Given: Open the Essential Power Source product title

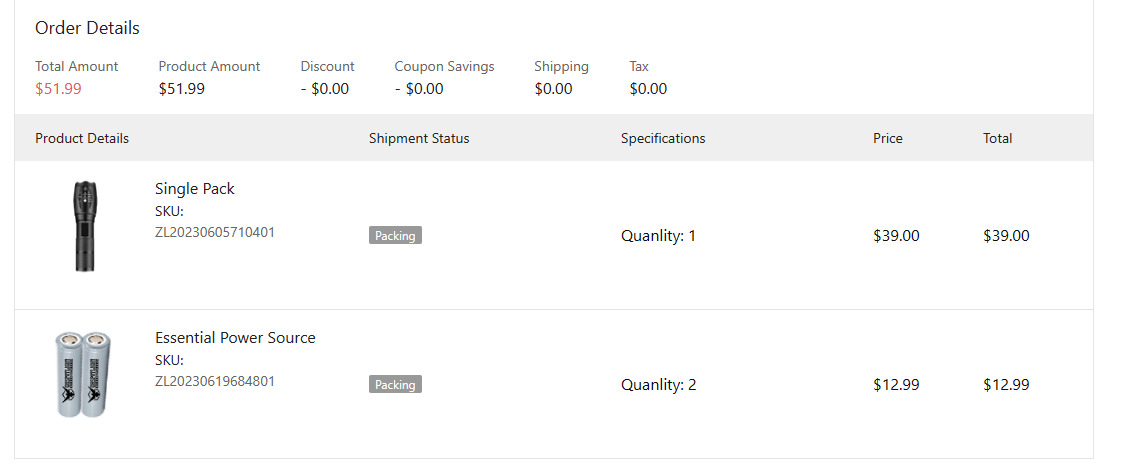Looking at the screenshot, I should coord(235,338).
